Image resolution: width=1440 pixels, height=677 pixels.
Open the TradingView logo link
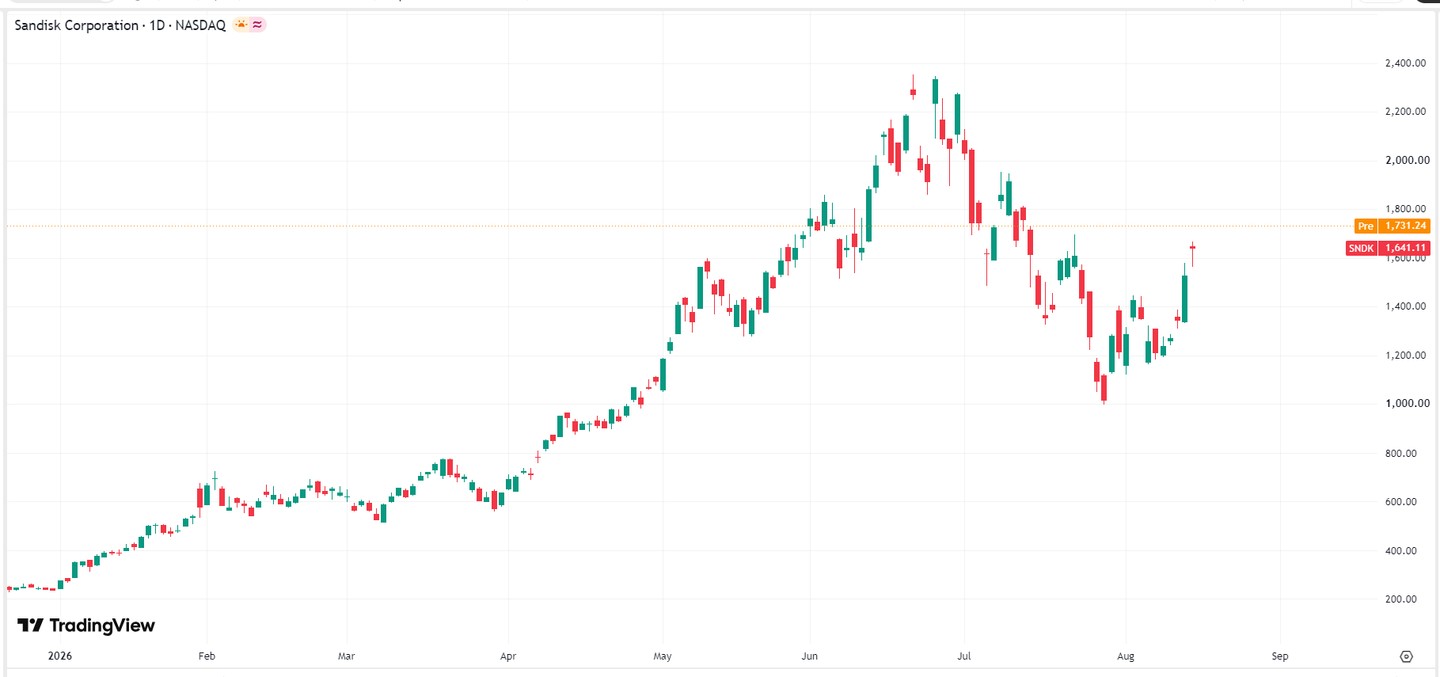86,625
